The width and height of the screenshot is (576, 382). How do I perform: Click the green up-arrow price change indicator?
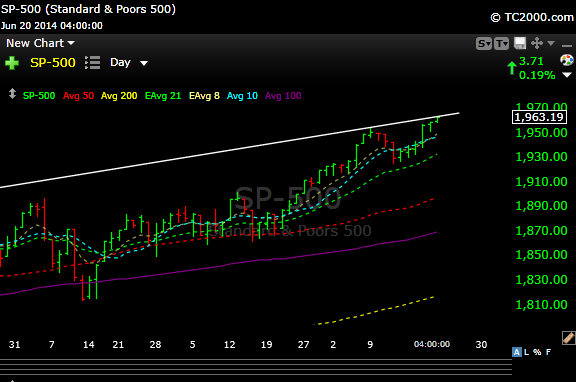512,68
